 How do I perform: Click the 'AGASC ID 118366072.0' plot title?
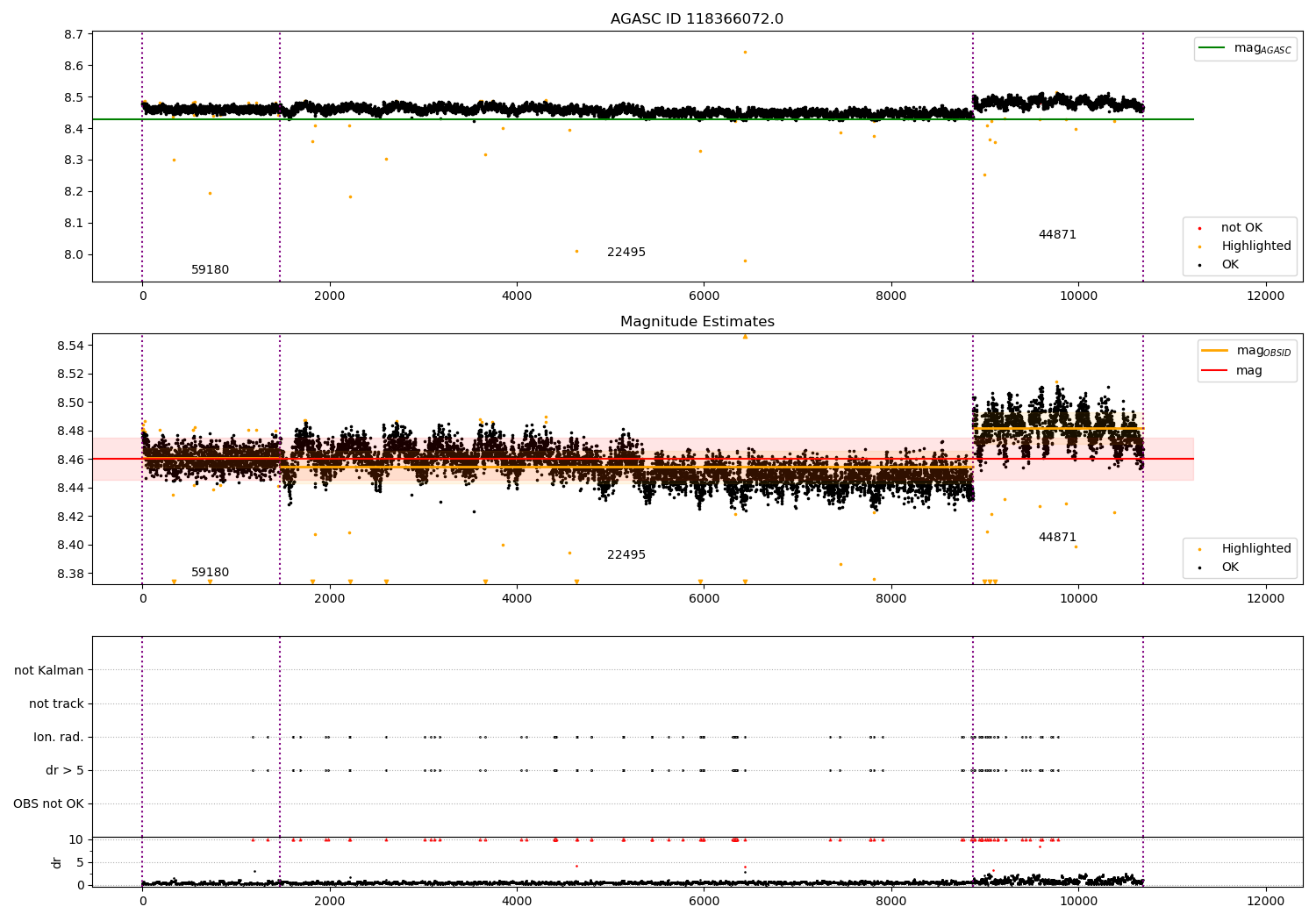[x=697, y=19]
